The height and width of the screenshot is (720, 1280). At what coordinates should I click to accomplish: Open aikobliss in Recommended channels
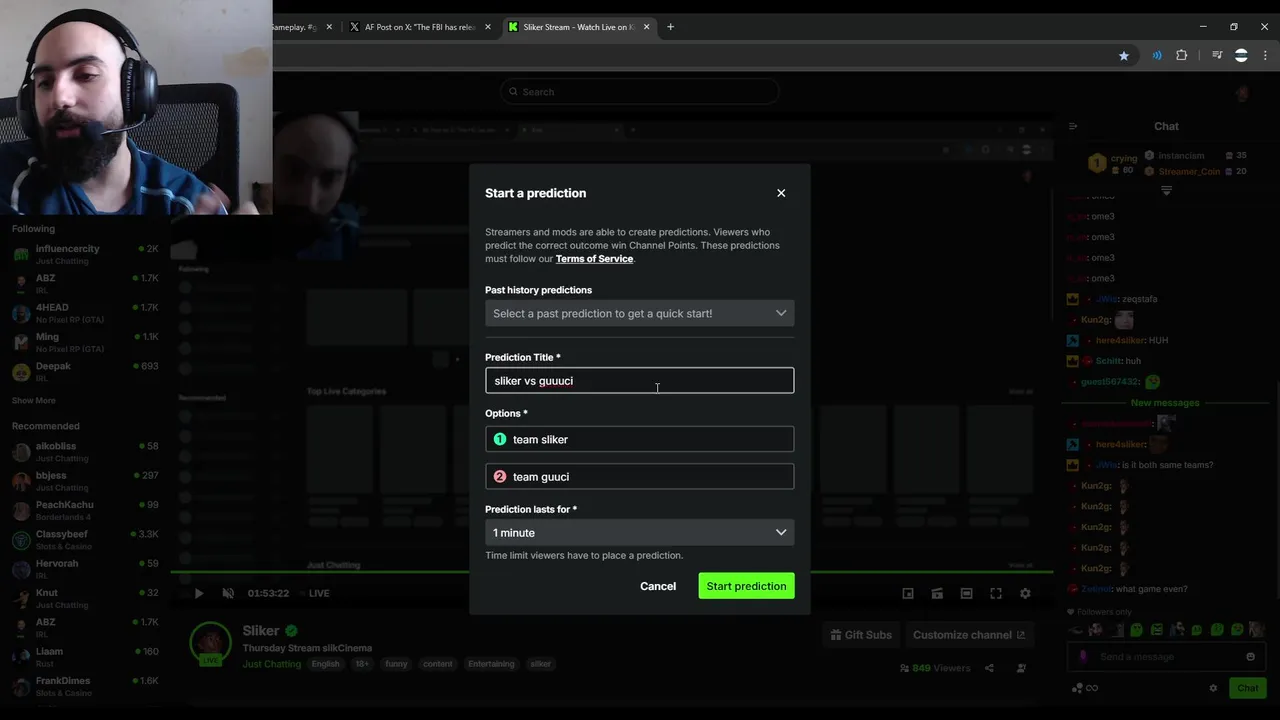[85, 452]
